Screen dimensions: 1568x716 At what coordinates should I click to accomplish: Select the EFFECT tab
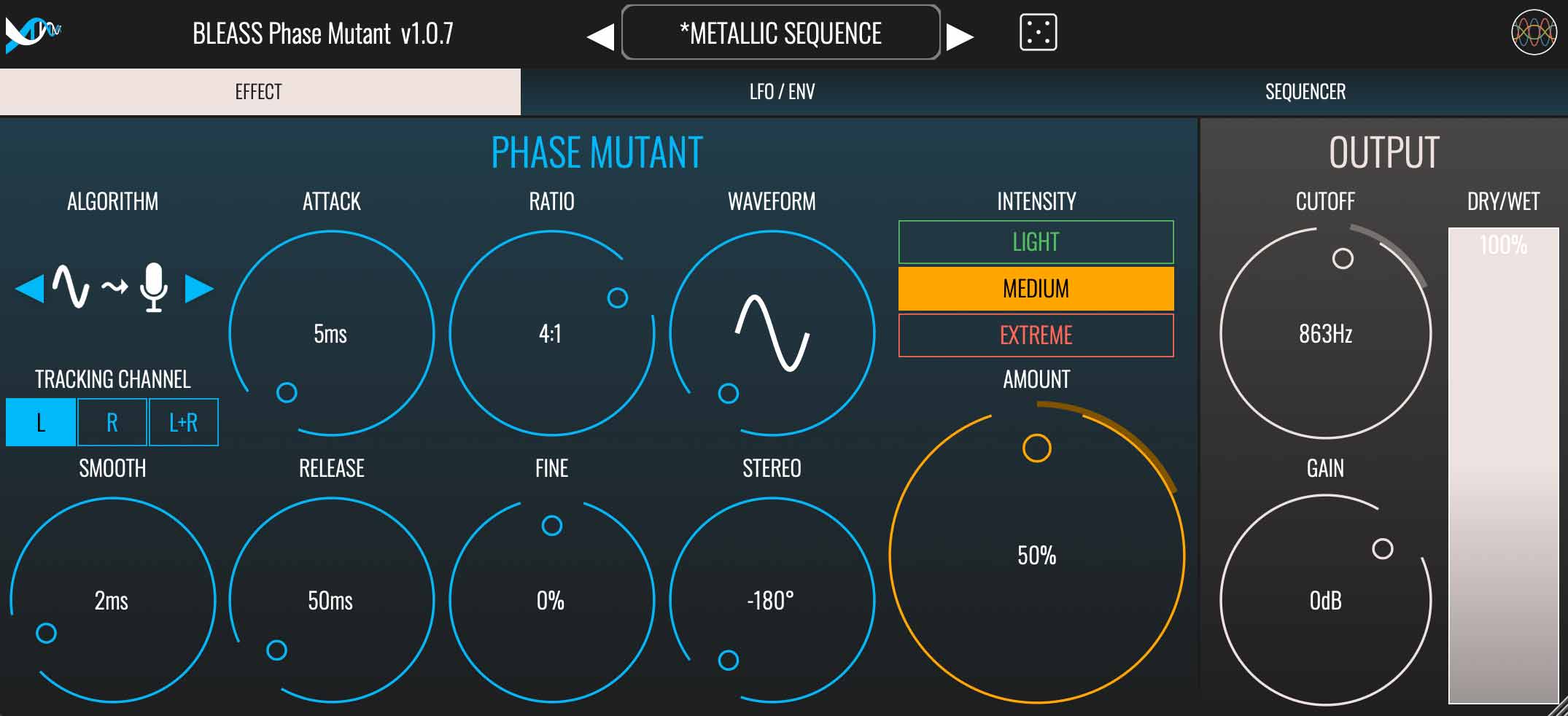(260, 92)
